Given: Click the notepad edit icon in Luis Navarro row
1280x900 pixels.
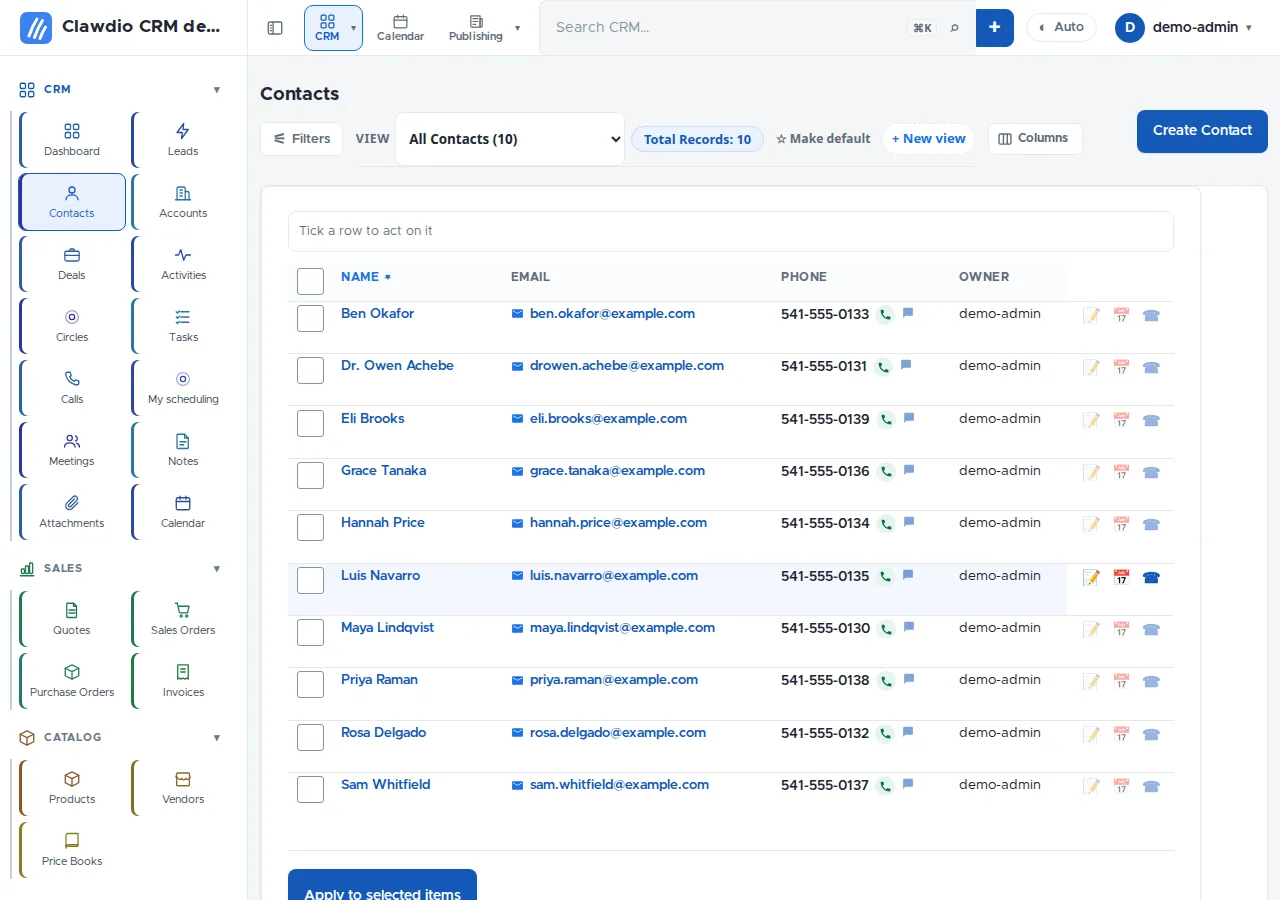Looking at the screenshot, I should (x=1091, y=577).
